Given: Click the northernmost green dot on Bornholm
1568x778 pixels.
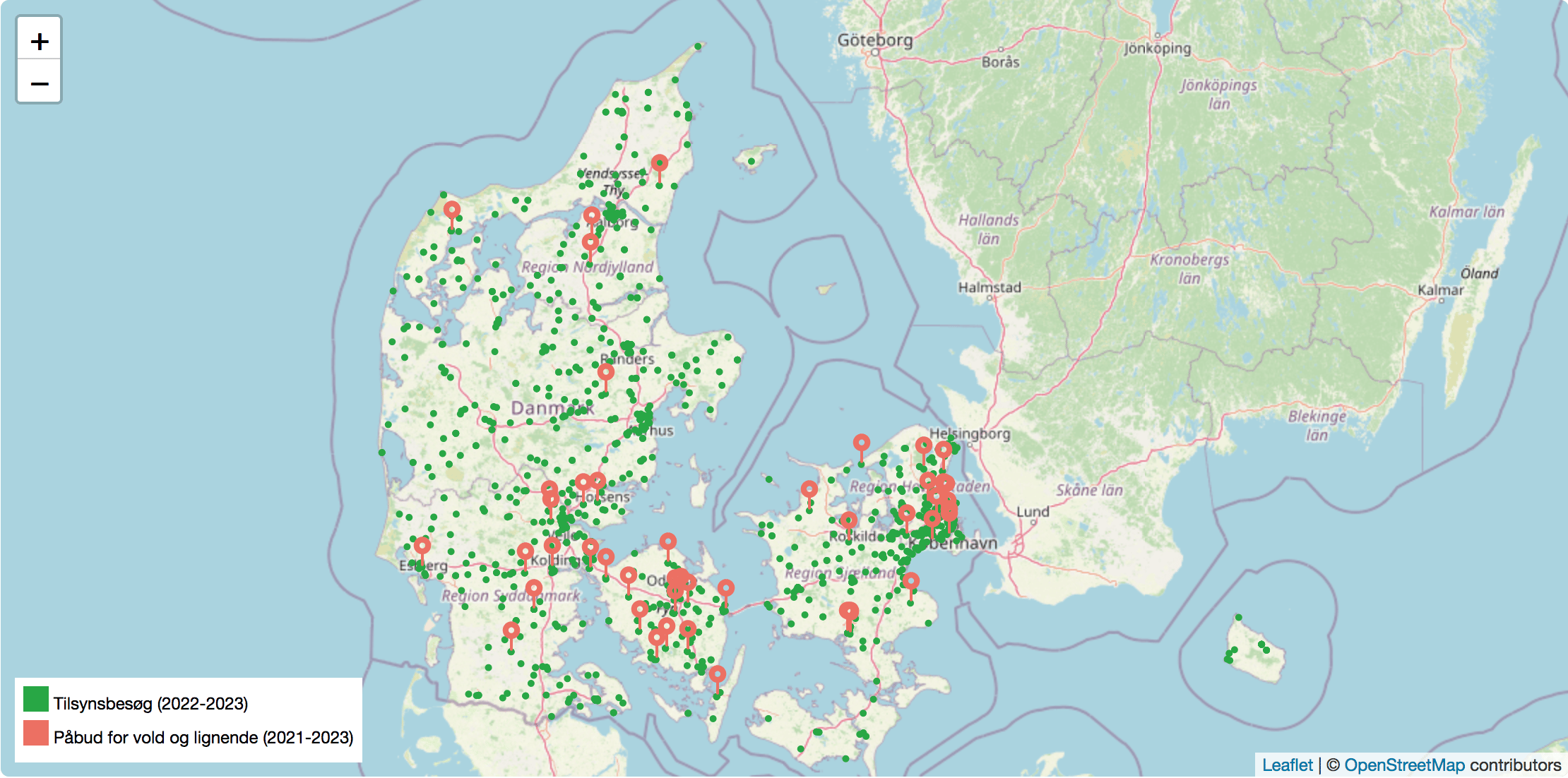Looking at the screenshot, I should pyautogui.click(x=1238, y=618).
